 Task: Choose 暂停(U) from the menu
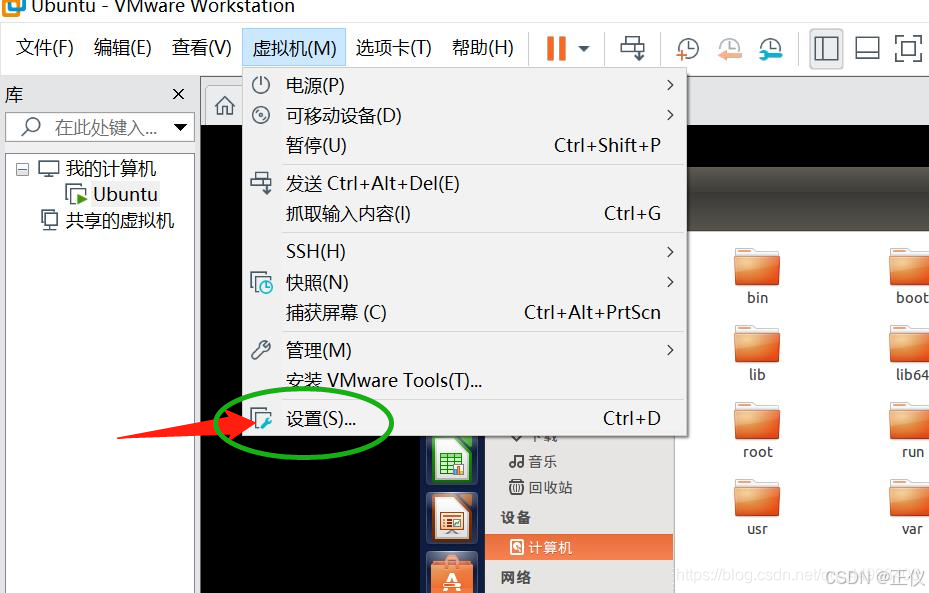click(465, 145)
